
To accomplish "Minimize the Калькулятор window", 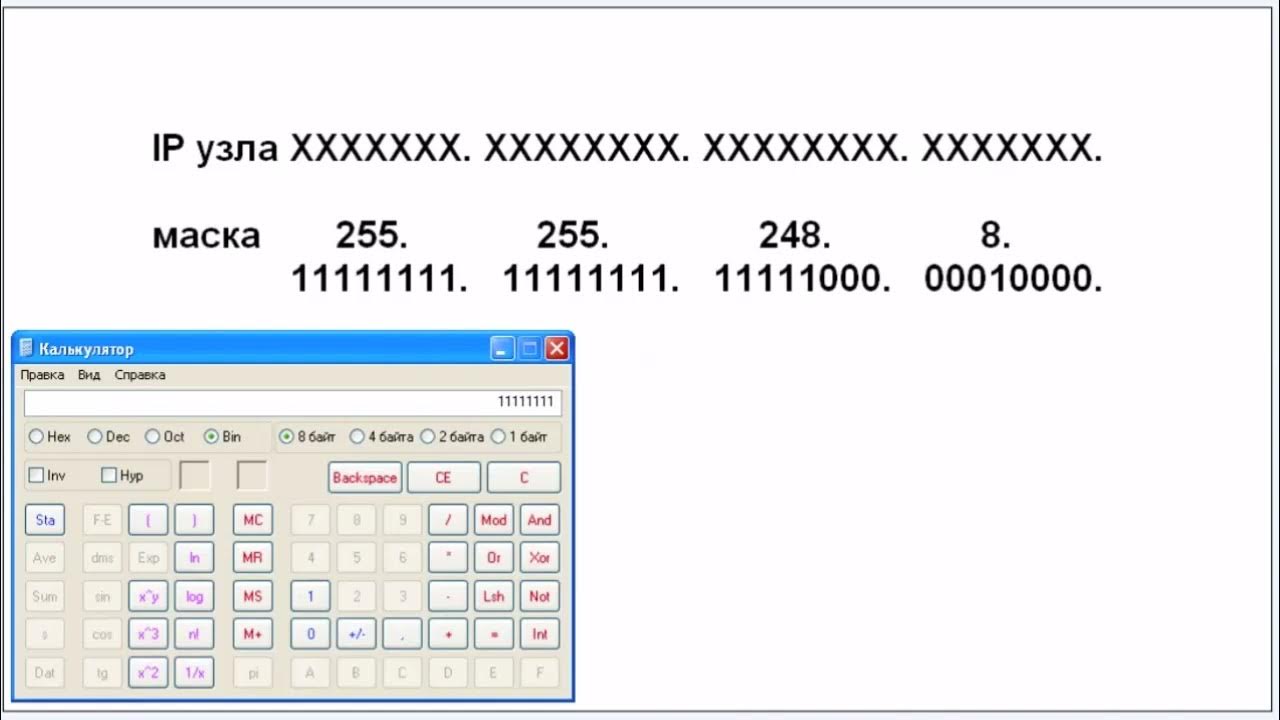I will [x=503, y=348].
